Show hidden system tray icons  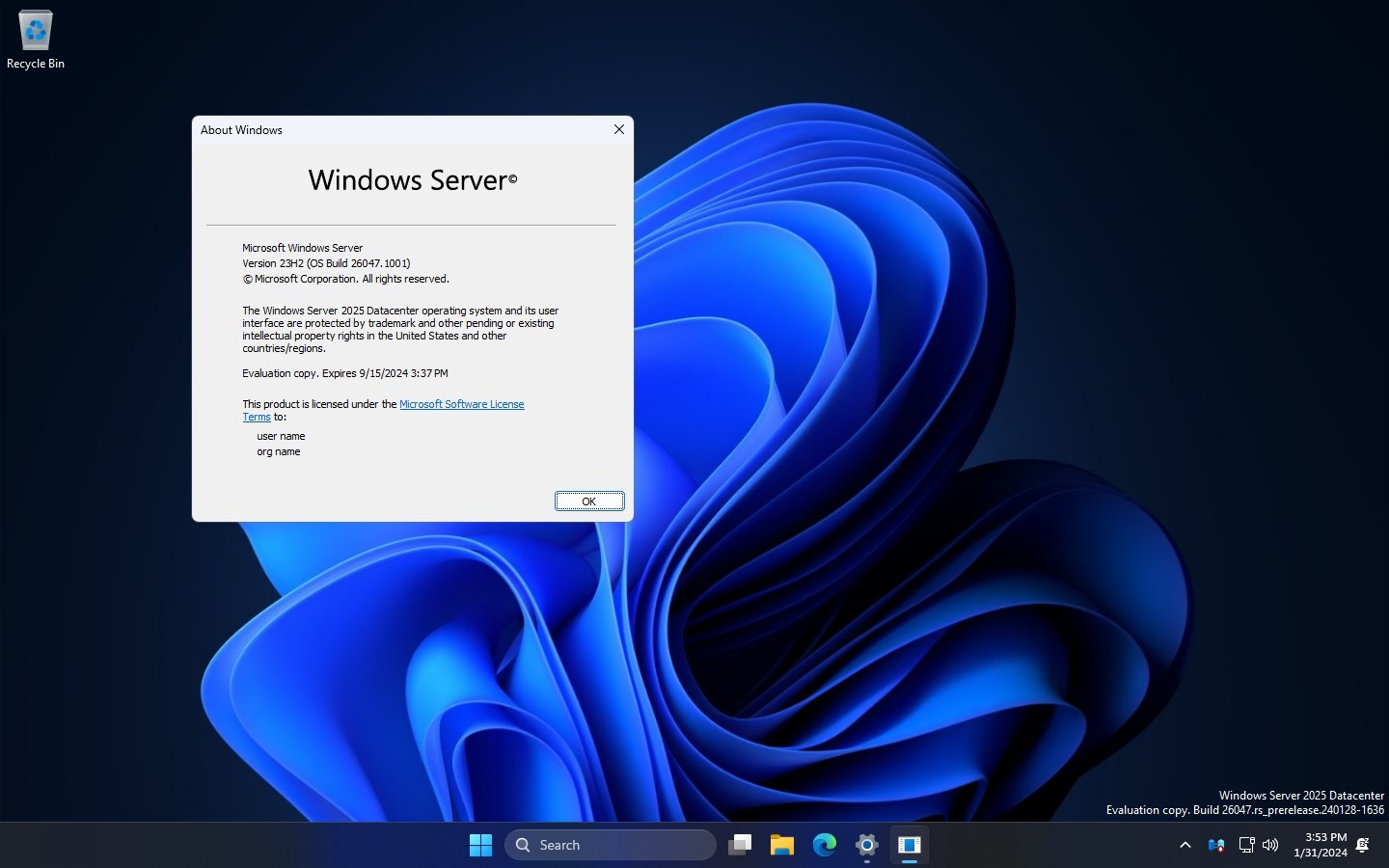(1185, 845)
